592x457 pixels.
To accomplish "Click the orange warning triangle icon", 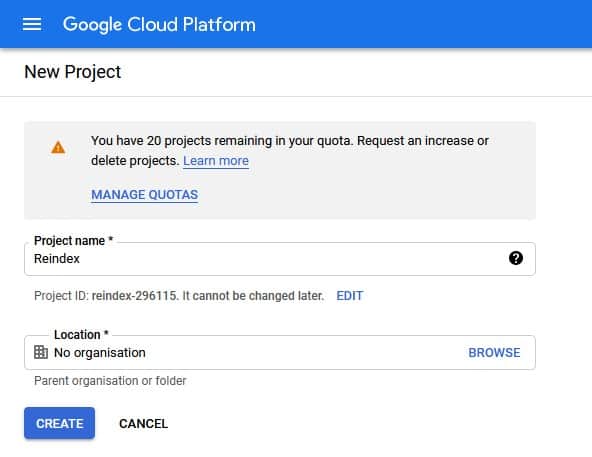I will click(x=58, y=147).
